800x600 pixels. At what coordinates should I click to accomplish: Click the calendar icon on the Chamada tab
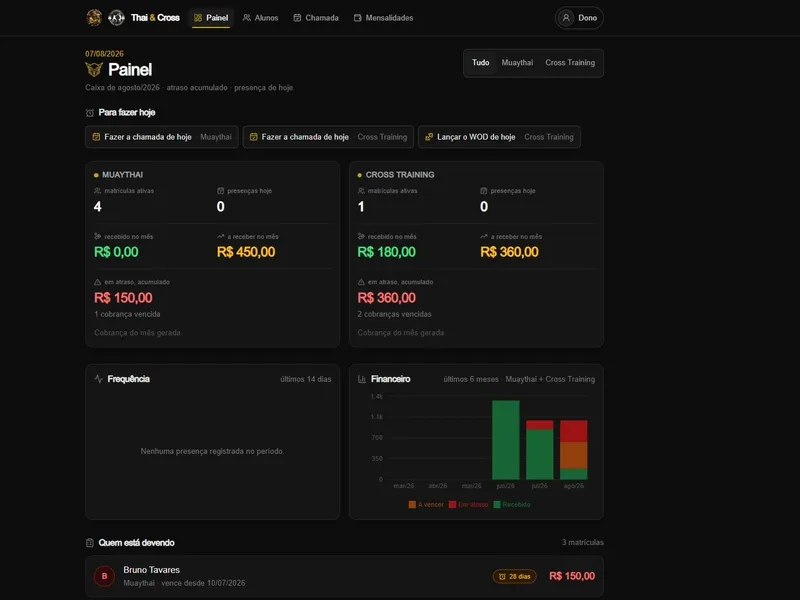tap(297, 18)
